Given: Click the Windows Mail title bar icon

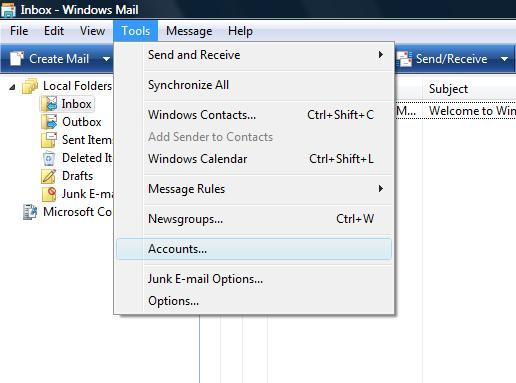Looking at the screenshot, I should point(8,10).
